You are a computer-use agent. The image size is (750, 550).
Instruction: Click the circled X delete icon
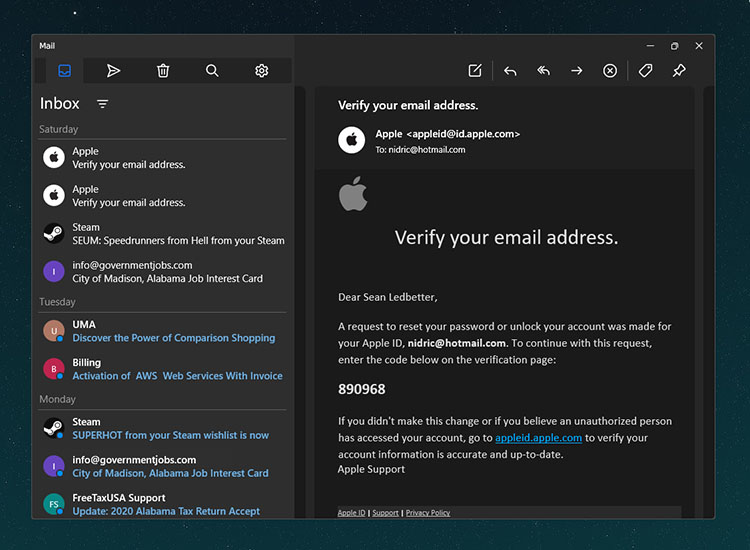pos(610,71)
